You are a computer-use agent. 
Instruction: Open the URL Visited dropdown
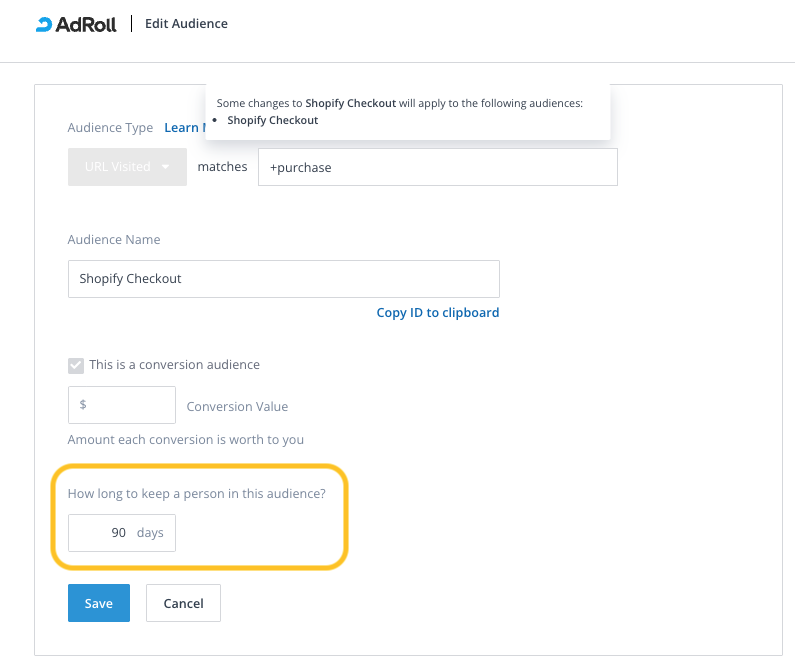pyautogui.click(x=126, y=167)
